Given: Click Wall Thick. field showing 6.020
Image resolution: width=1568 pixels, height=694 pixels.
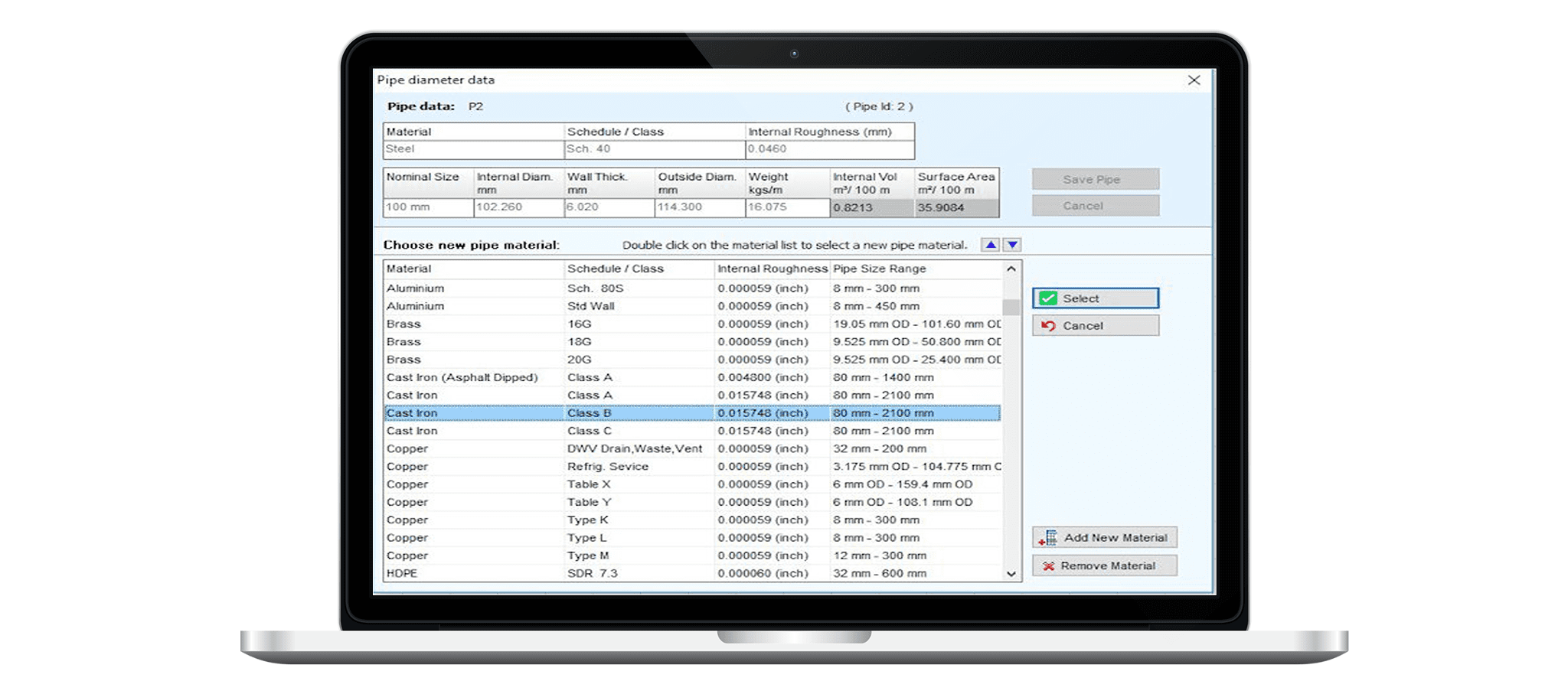Looking at the screenshot, I should tap(609, 207).
